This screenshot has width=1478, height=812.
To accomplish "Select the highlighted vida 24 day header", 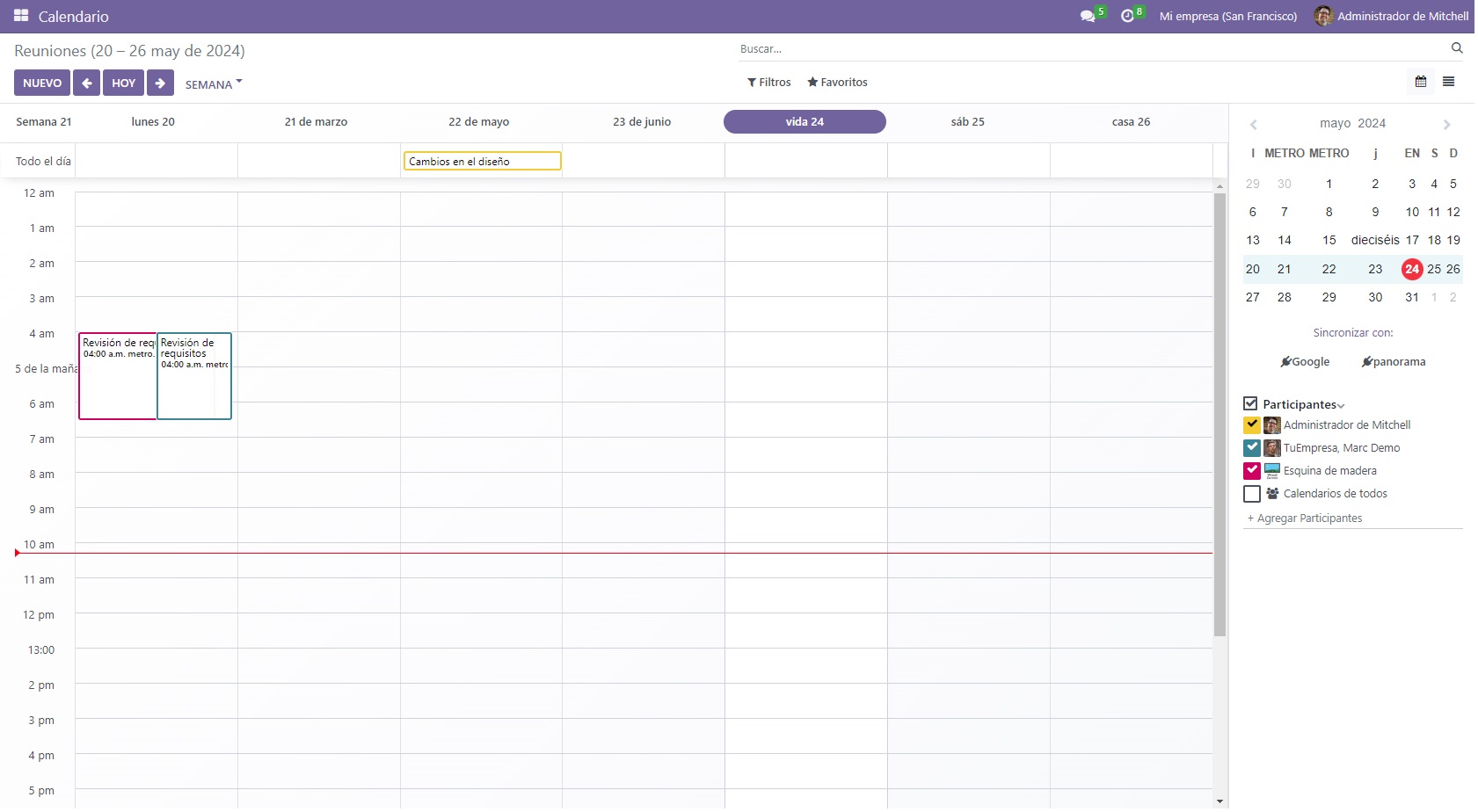I will click(805, 122).
